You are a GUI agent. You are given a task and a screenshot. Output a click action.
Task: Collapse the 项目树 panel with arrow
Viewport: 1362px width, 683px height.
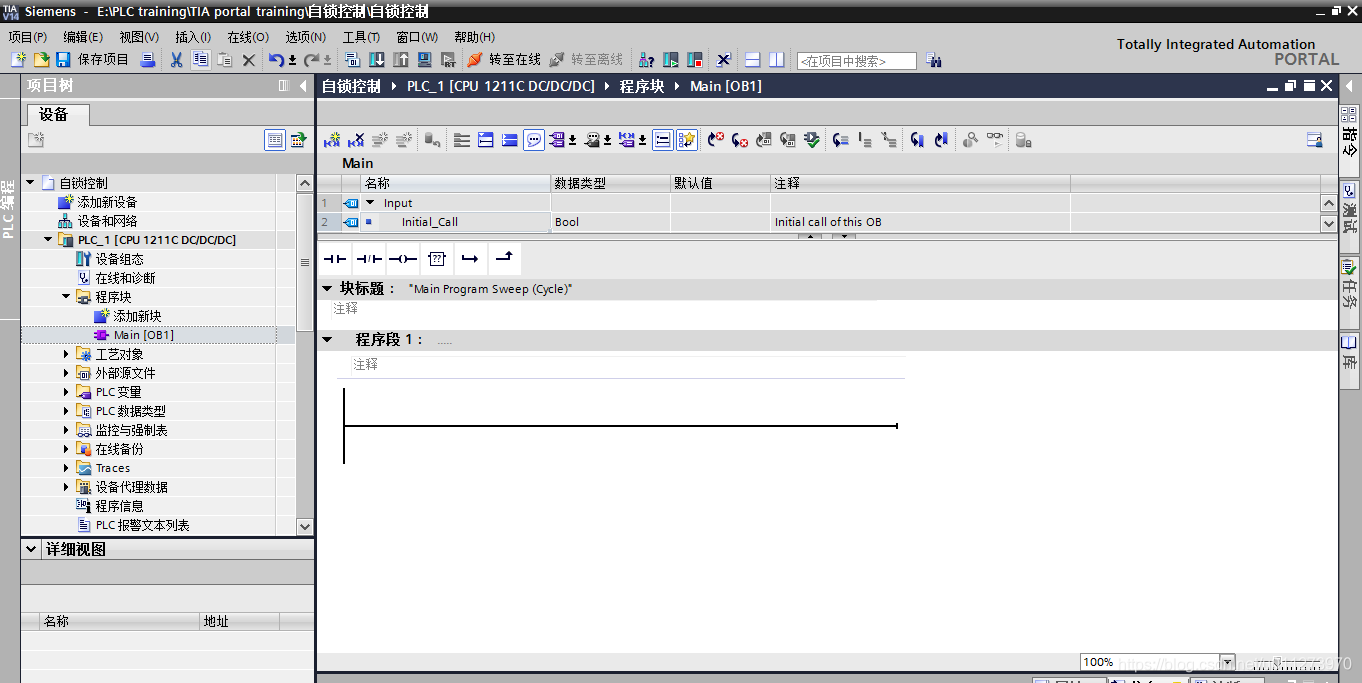303,86
